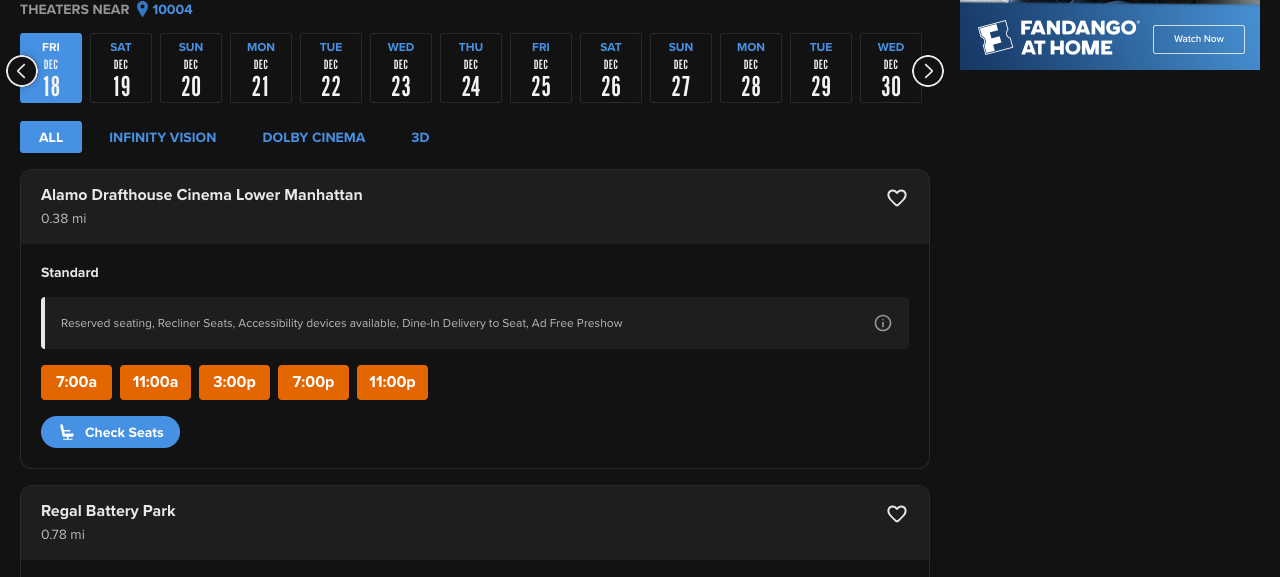Show ALL formats filter
This screenshot has width=1280, height=577.
(51, 137)
